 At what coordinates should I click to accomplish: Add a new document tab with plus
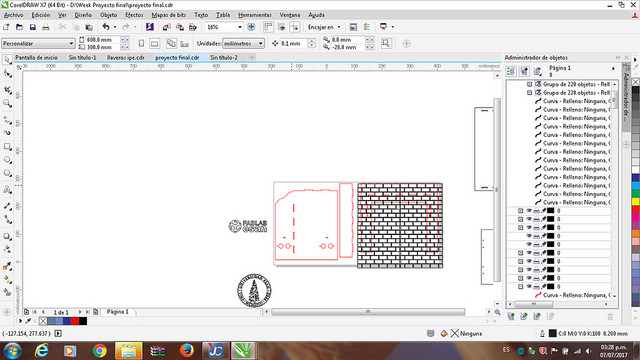[252, 58]
